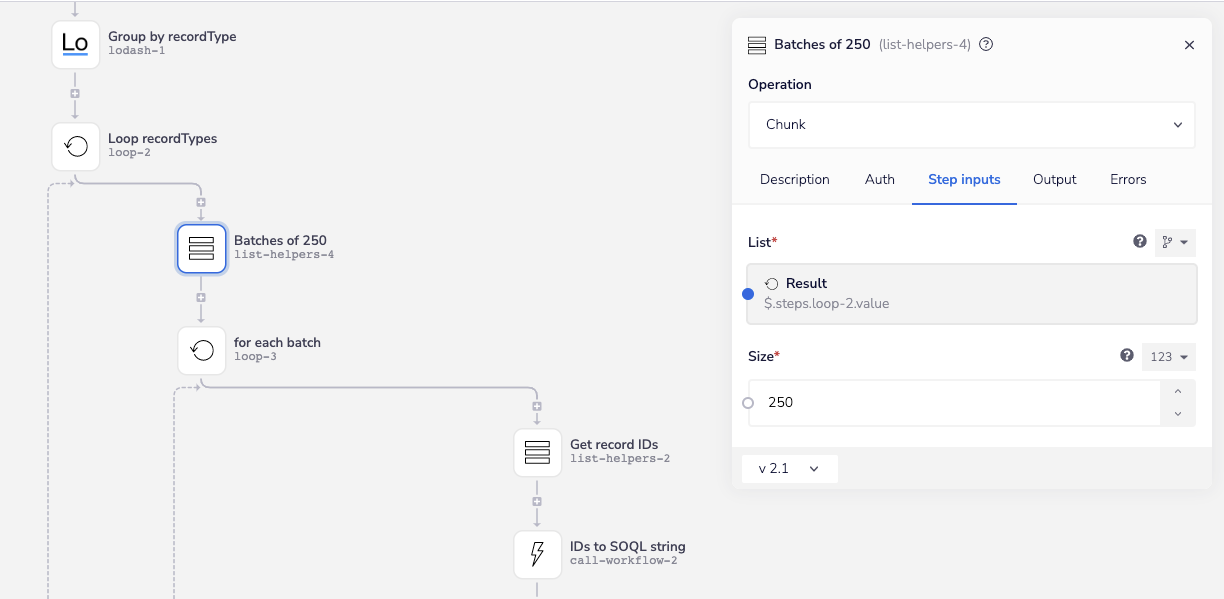Image resolution: width=1224 pixels, height=599 pixels.
Task: Show help for the Size field
Action: (1127, 356)
